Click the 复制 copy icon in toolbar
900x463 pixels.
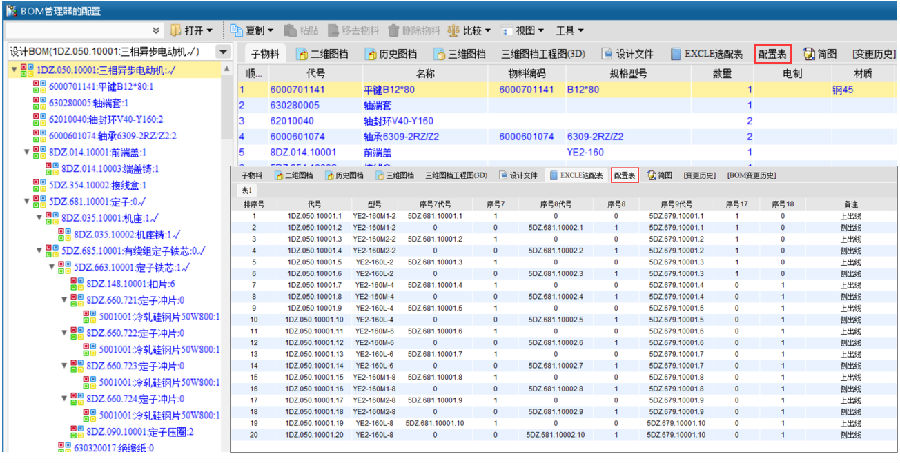click(x=237, y=30)
